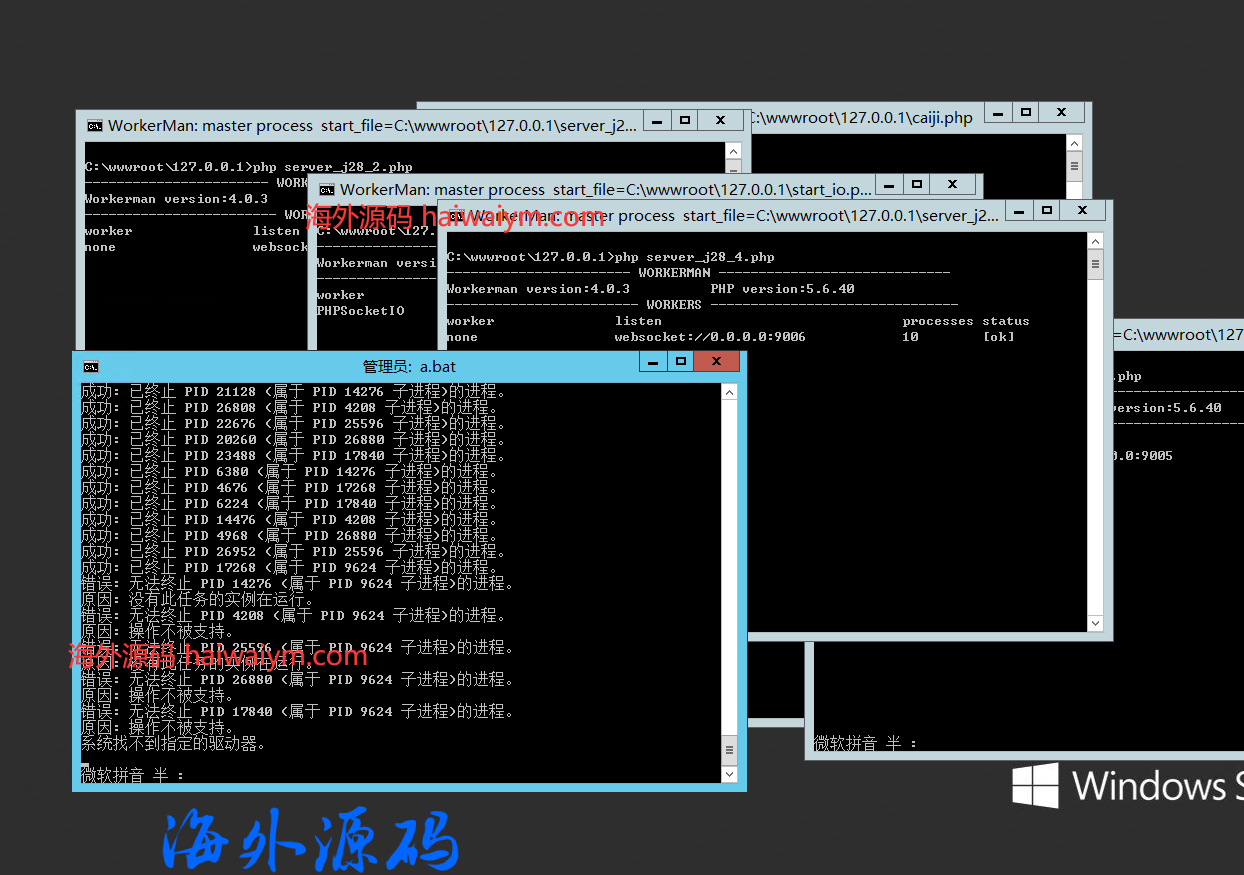This screenshot has height=875, width=1244.
Task: Close the a.bat window with red X
Action: 717,362
